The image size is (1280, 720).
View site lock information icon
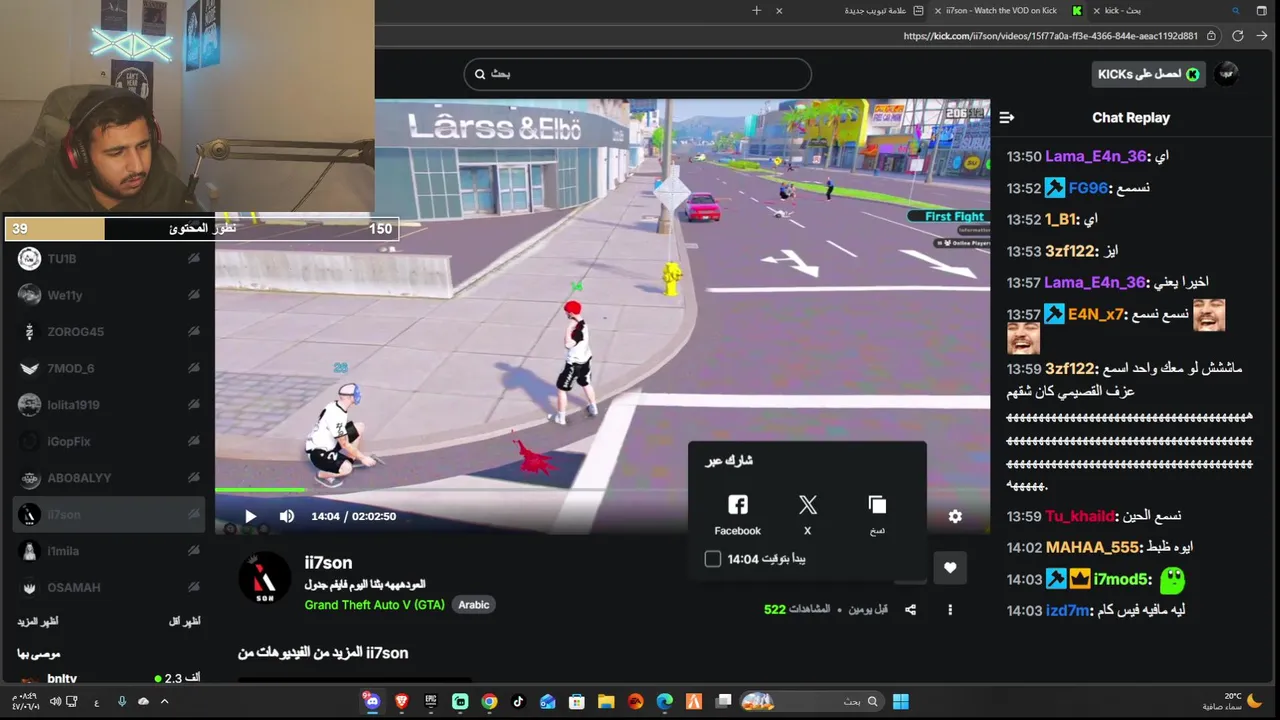1211,36
